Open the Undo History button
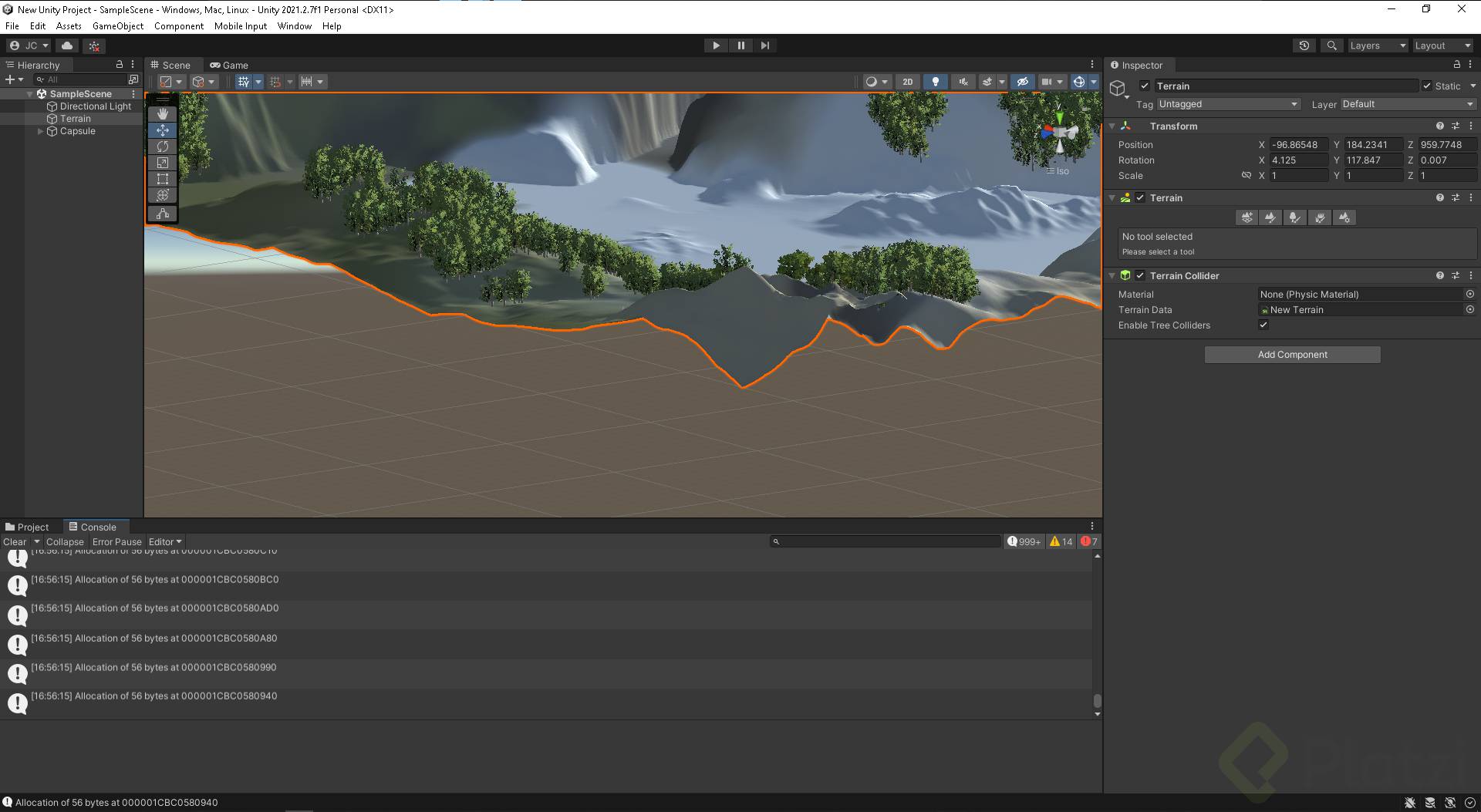This screenshot has height=812, width=1481. 1304,45
